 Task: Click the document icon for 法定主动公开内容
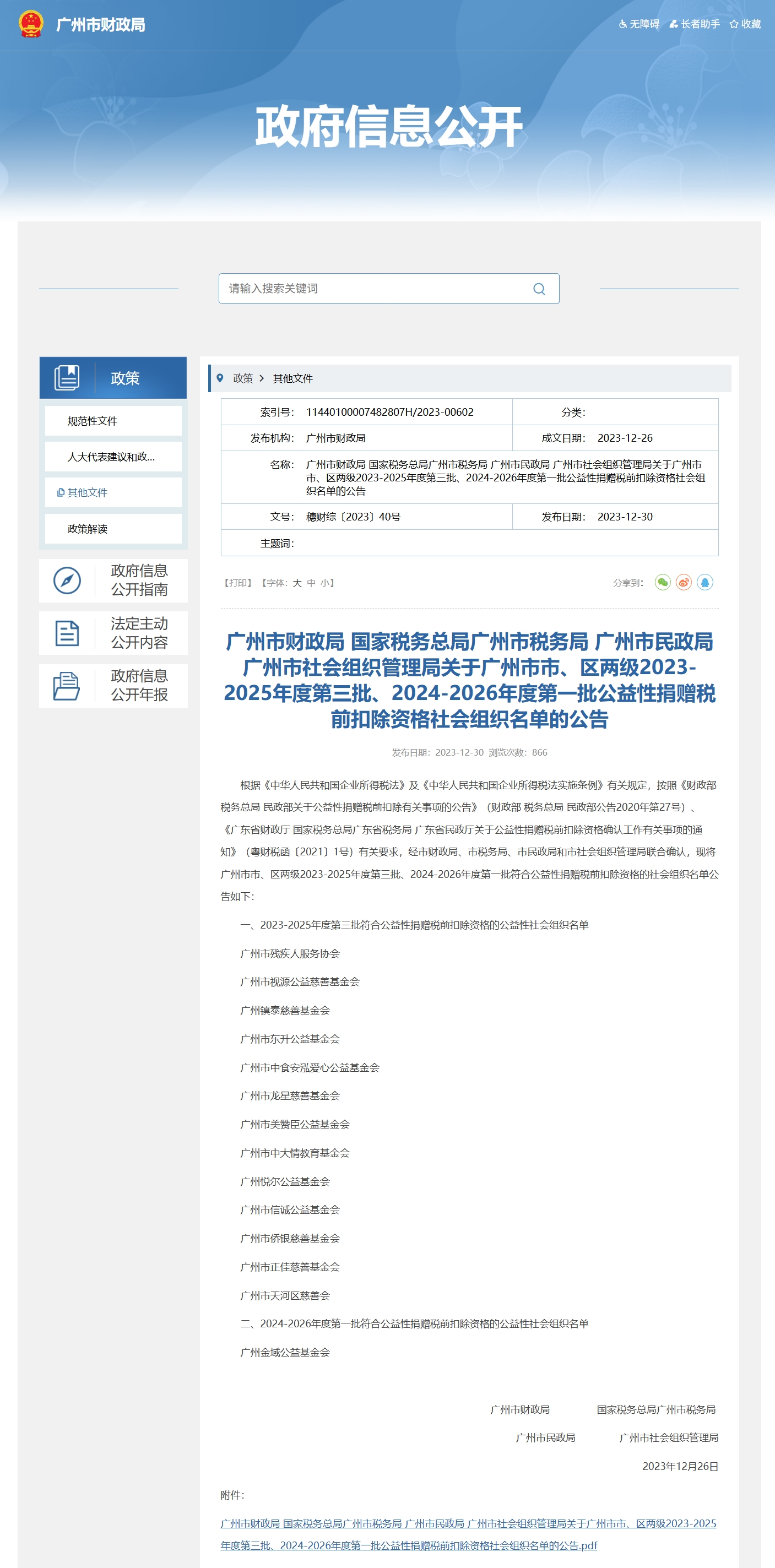[x=67, y=633]
